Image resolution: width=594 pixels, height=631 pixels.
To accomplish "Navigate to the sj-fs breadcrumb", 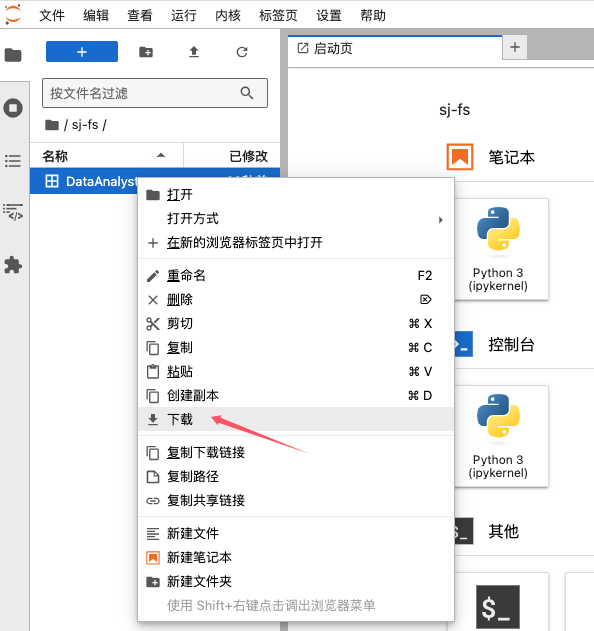I will click(85, 125).
